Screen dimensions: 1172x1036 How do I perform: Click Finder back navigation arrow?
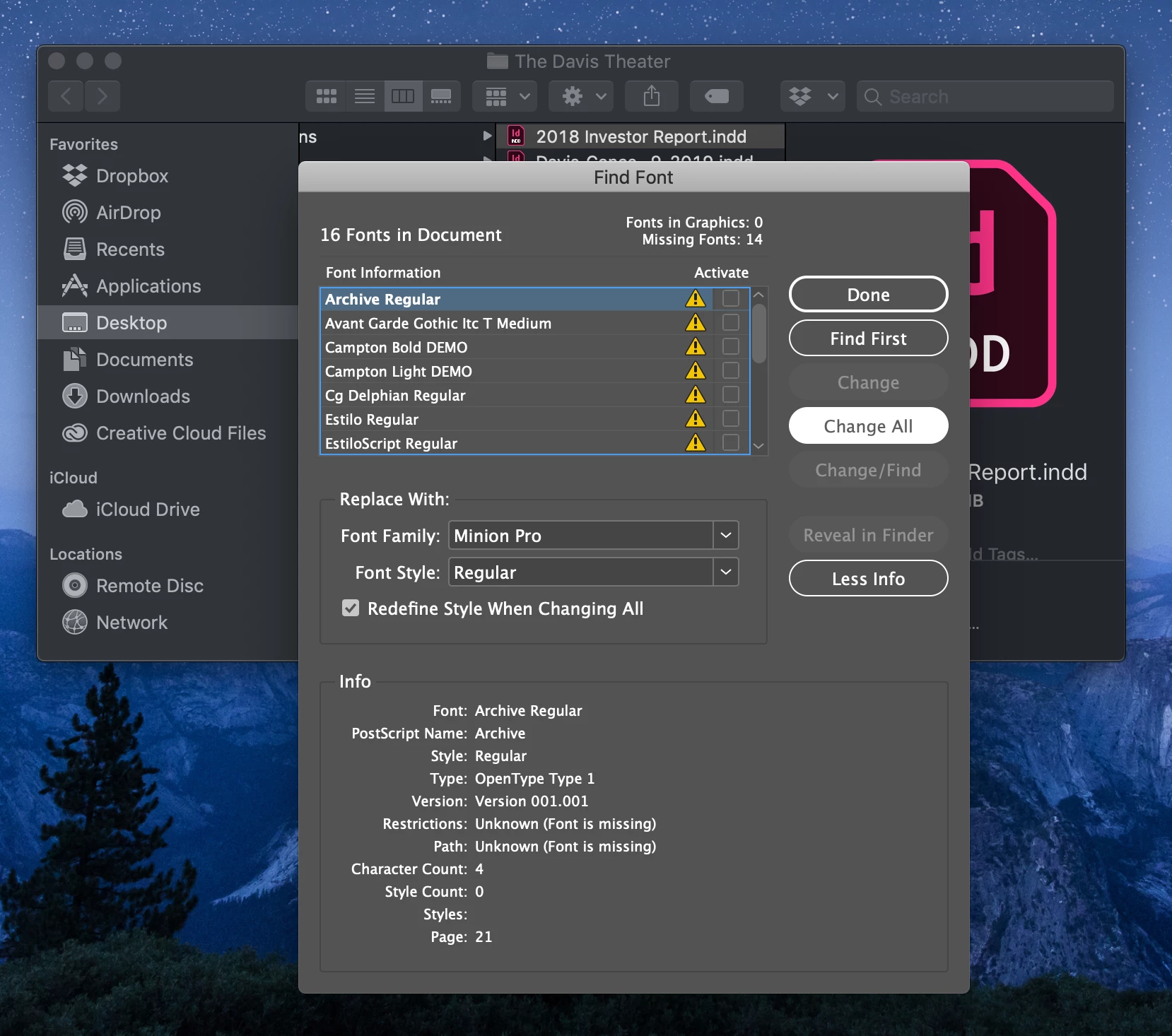tap(66, 96)
